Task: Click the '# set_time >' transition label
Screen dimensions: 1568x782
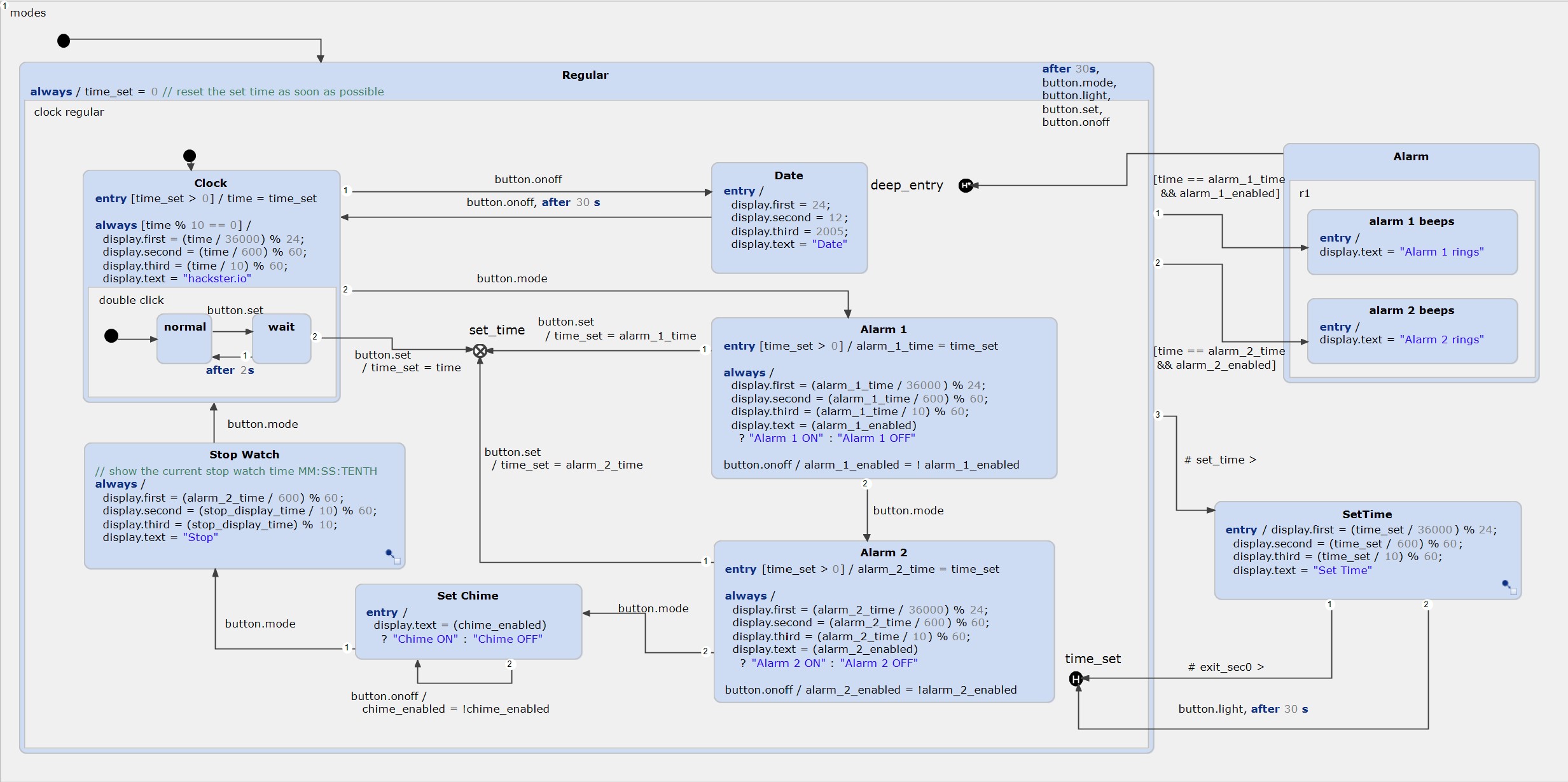Action: click(1220, 460)
